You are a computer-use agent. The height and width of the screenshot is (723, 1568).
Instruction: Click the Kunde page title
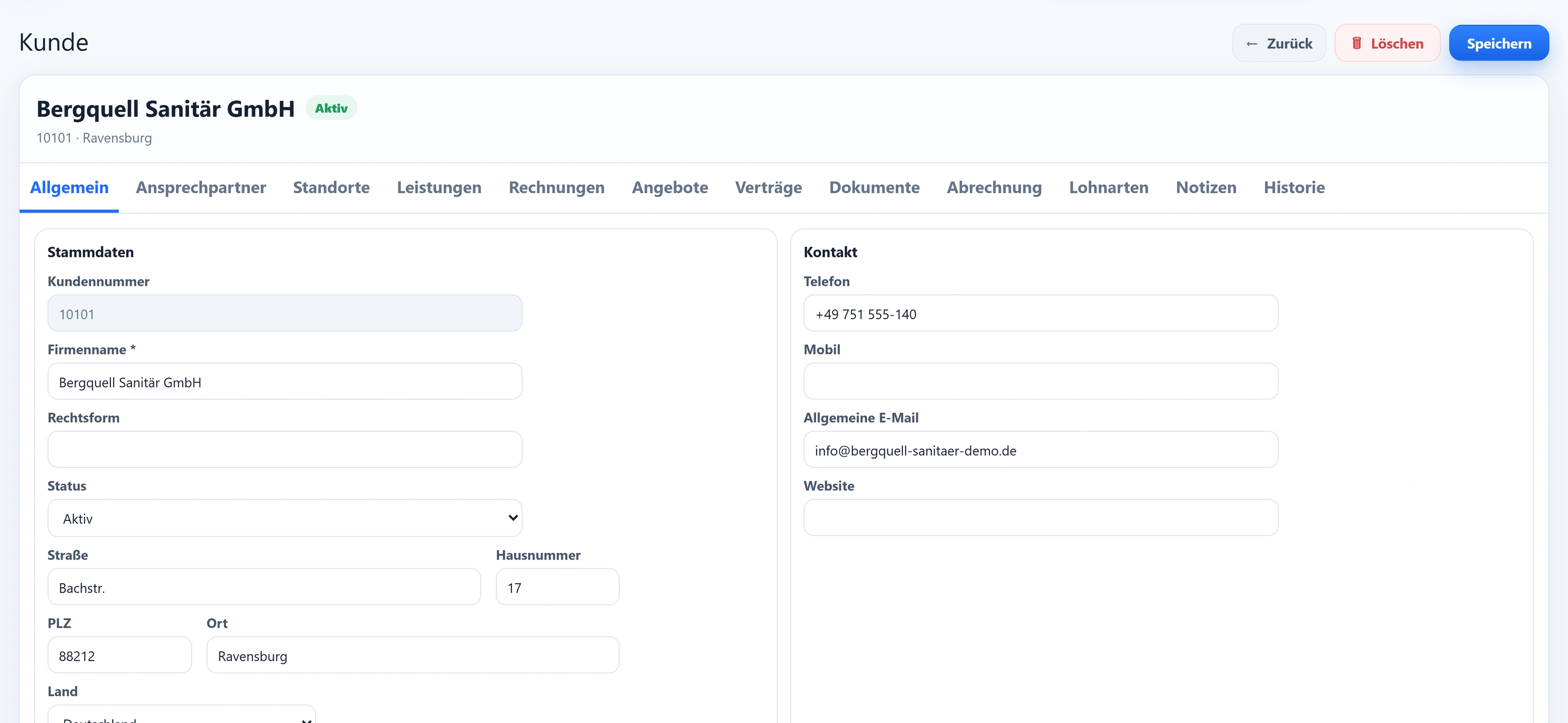click(x=54, y=42)
